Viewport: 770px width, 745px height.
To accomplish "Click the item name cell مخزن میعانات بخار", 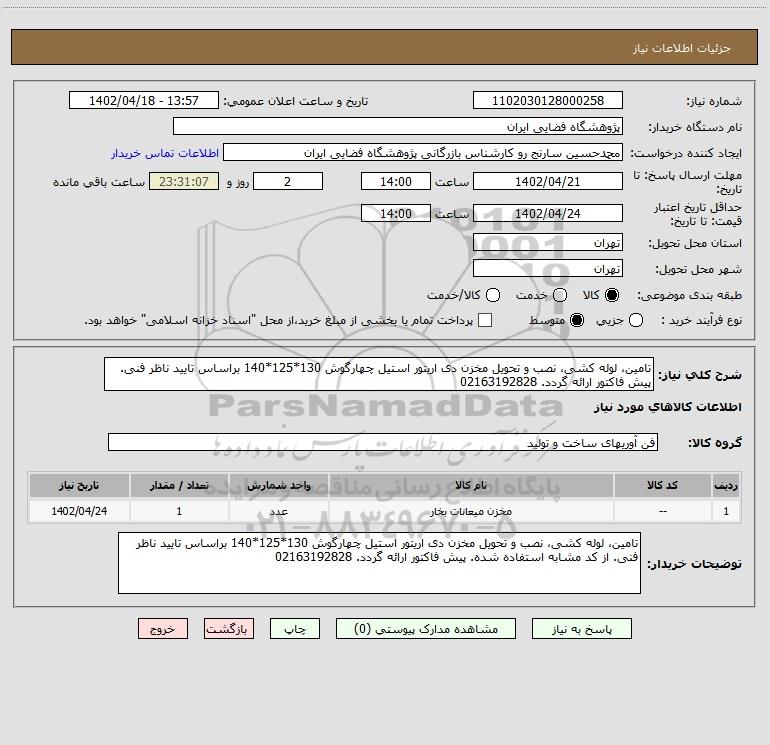I will pyautogui.click(x=471, y=511).
